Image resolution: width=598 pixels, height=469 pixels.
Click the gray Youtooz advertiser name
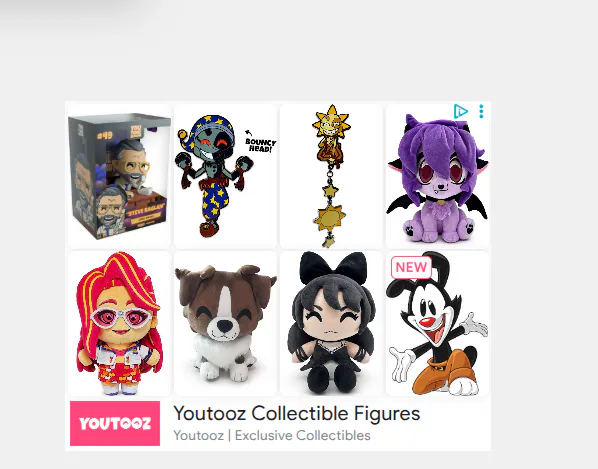tap(198, 435)
